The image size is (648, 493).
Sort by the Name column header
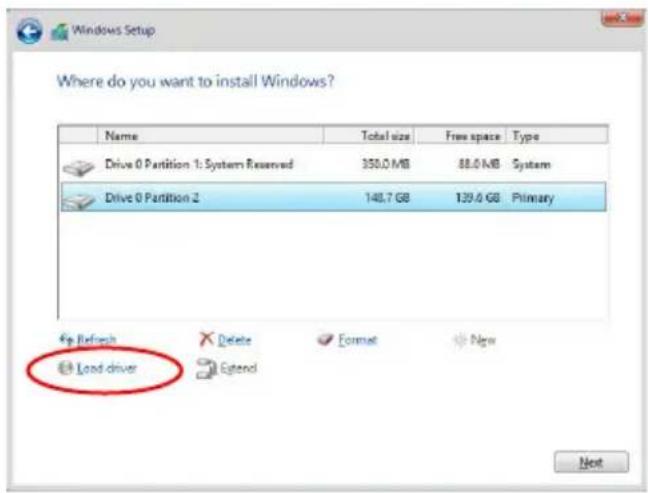point(210,136)
